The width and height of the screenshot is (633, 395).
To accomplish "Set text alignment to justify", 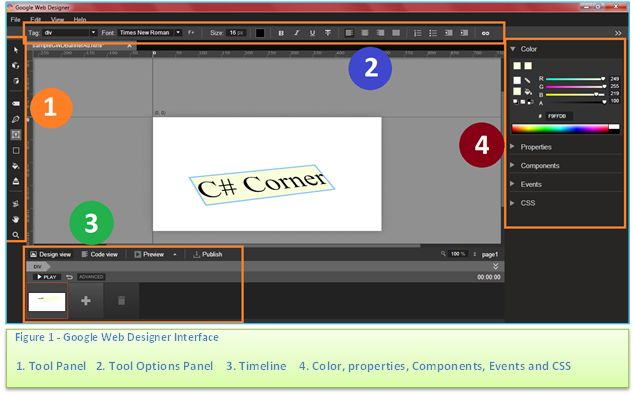I will tap(396, 33).
